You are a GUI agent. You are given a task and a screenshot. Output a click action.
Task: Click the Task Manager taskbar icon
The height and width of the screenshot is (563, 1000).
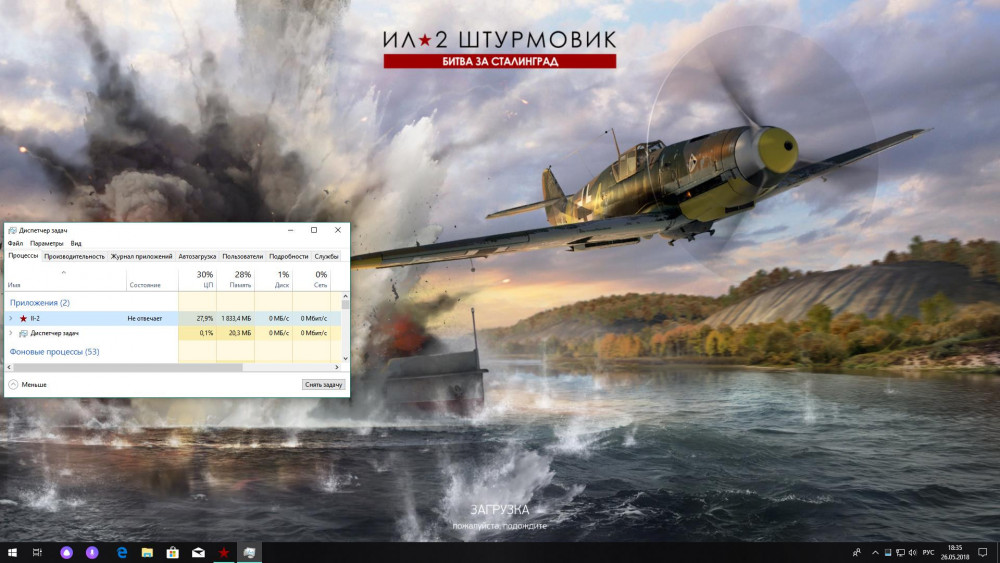point(249,552)
